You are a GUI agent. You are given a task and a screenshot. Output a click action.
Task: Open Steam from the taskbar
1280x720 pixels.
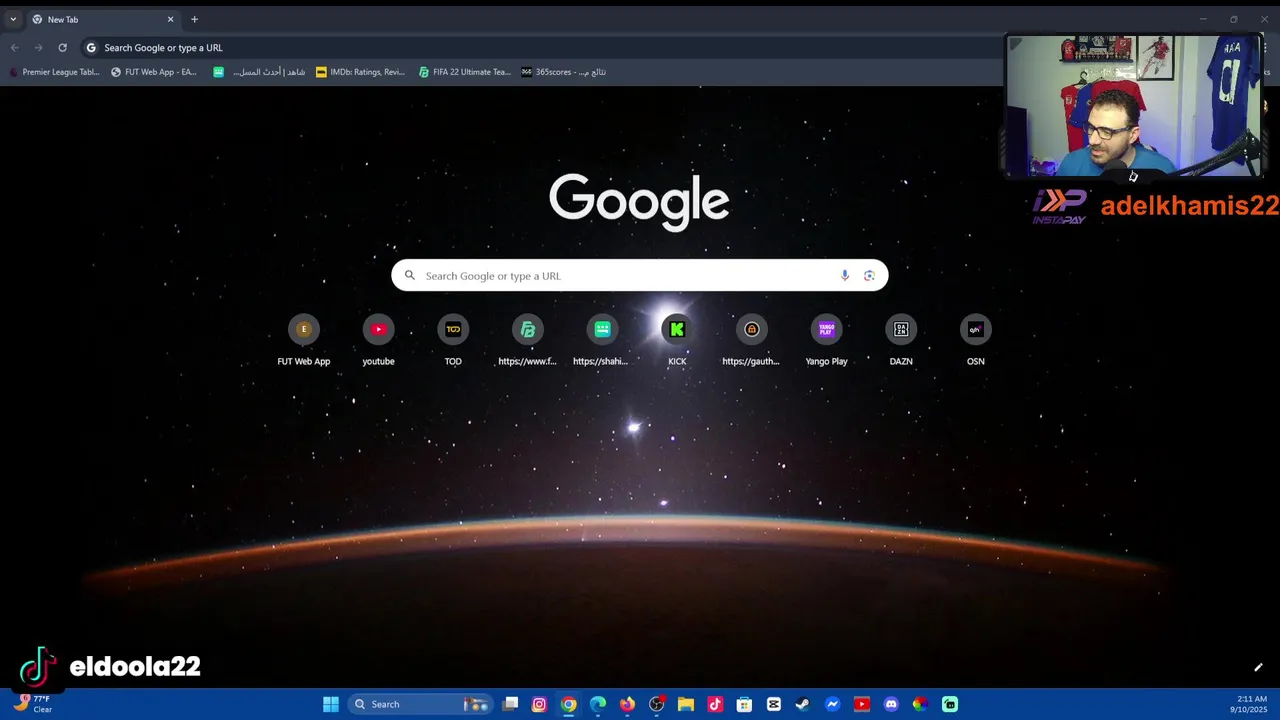tap(802, 704)
